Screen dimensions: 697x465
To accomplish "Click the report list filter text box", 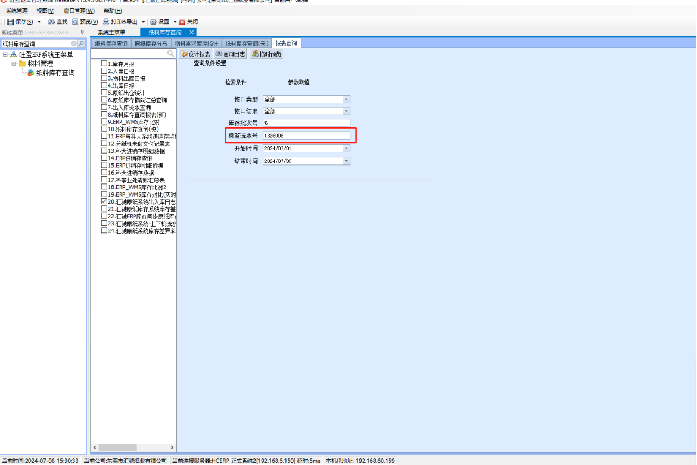I will click(x=129, y=53).
